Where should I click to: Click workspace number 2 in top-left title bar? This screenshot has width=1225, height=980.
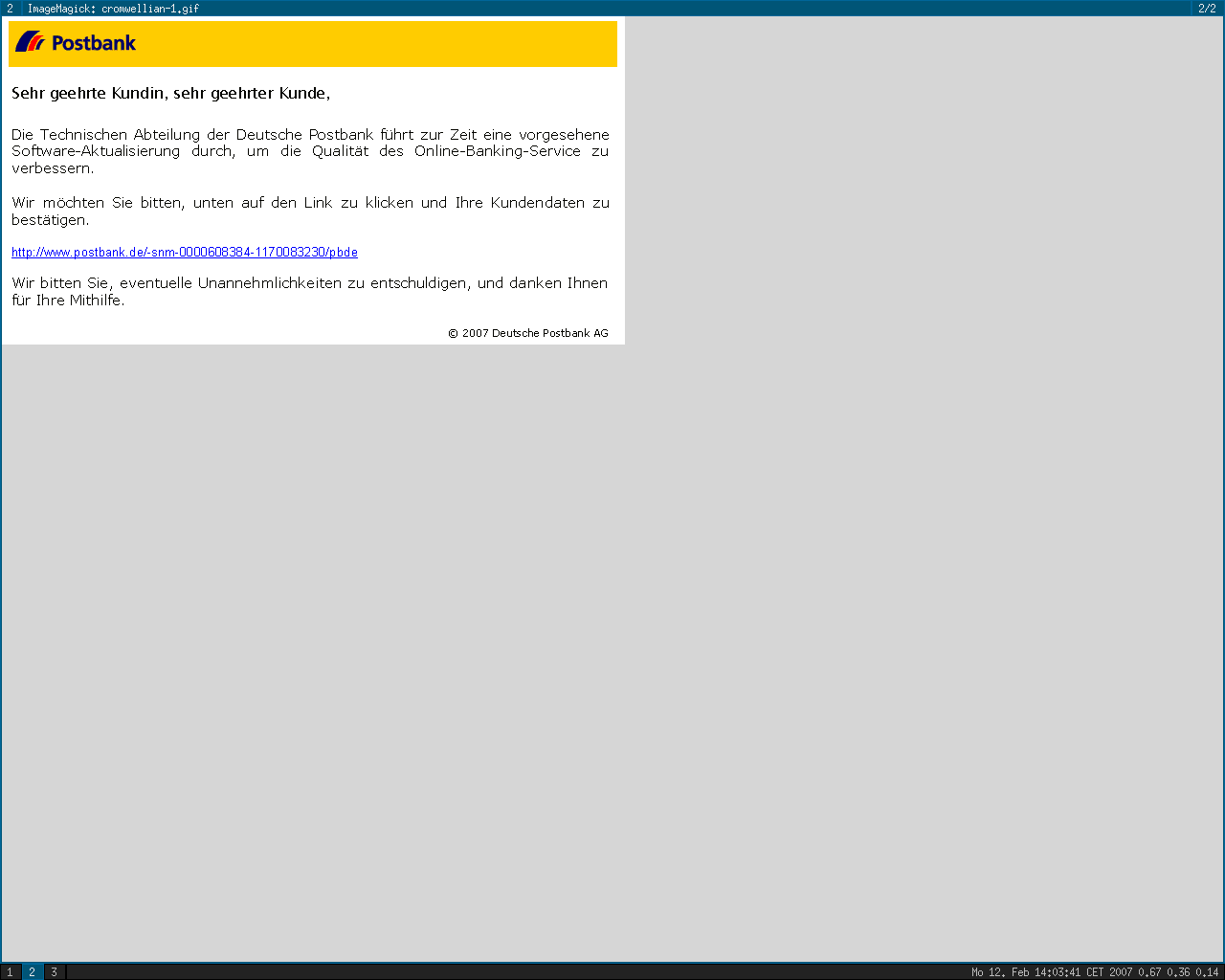[11, 9]
